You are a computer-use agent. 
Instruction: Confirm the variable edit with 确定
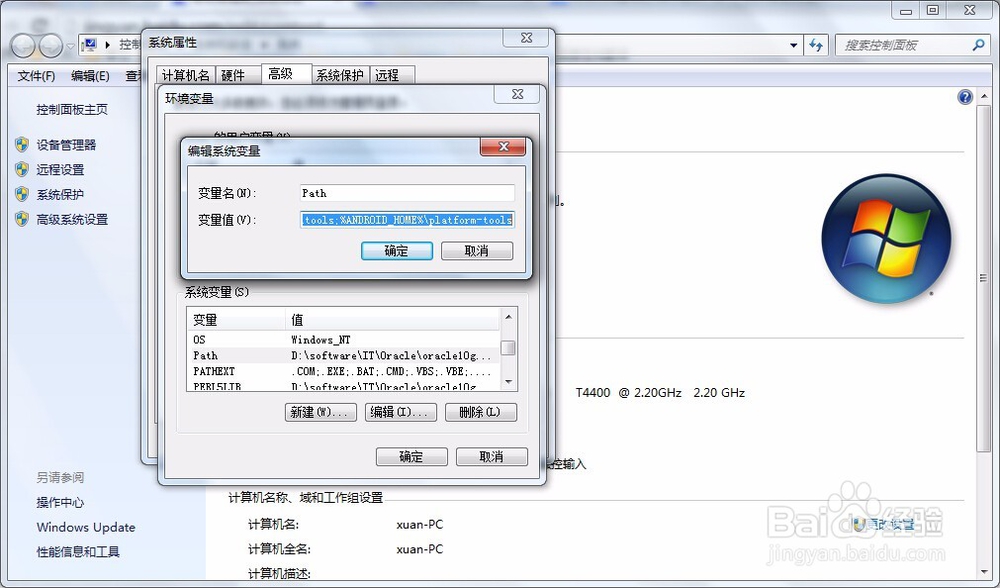(396, 251)
